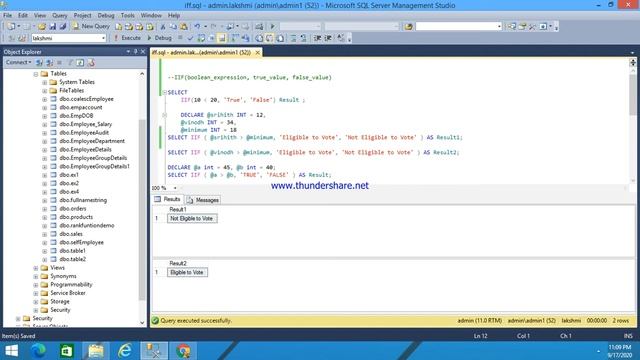Click the Disconnect icon in Object Explorer

click(49, 62)
